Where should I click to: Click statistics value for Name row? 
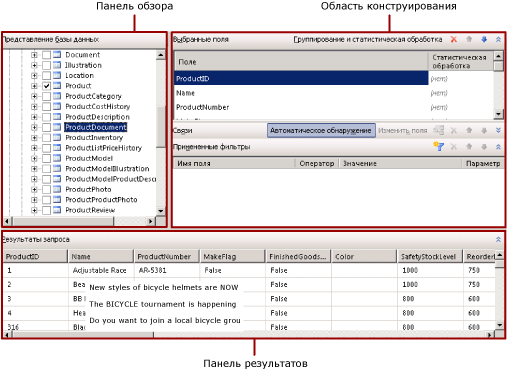pos(439,93)
